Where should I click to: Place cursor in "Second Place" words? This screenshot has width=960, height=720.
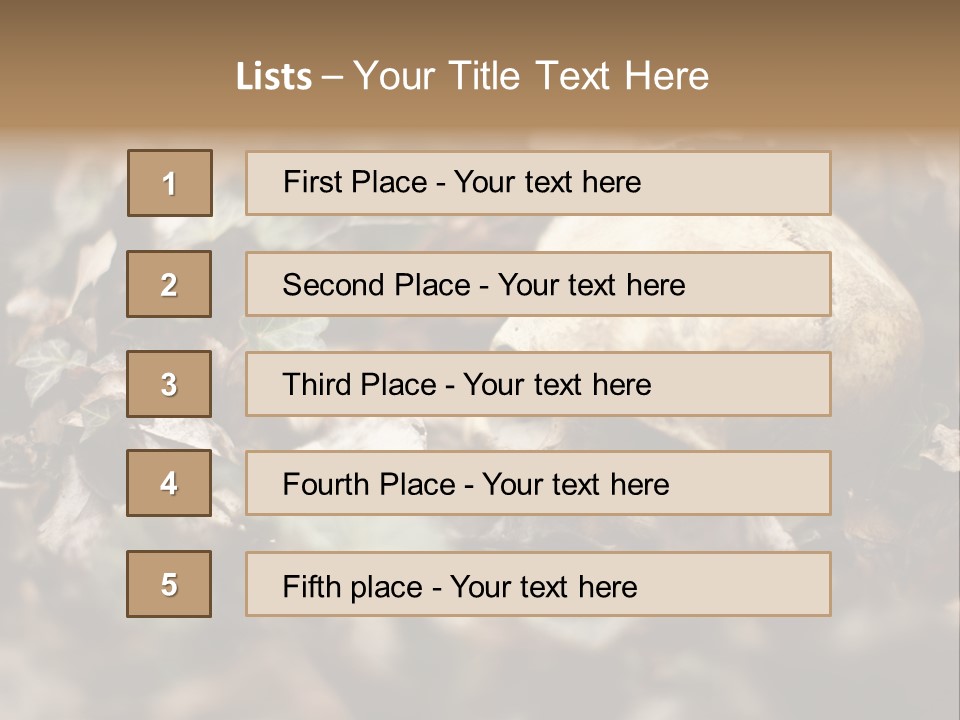(x=375, y=285)
